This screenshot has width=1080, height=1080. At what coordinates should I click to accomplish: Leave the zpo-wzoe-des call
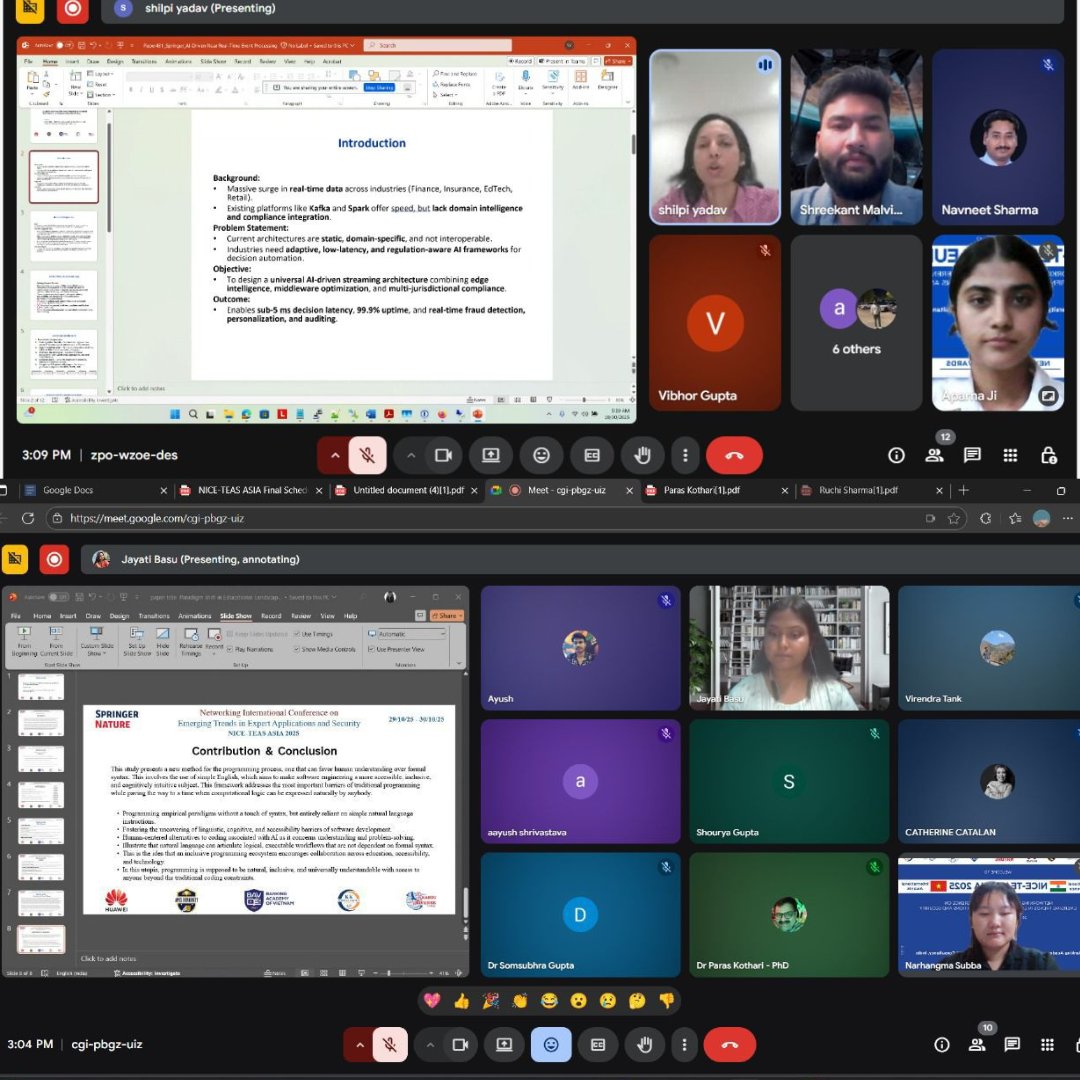(x=734, y=455)
